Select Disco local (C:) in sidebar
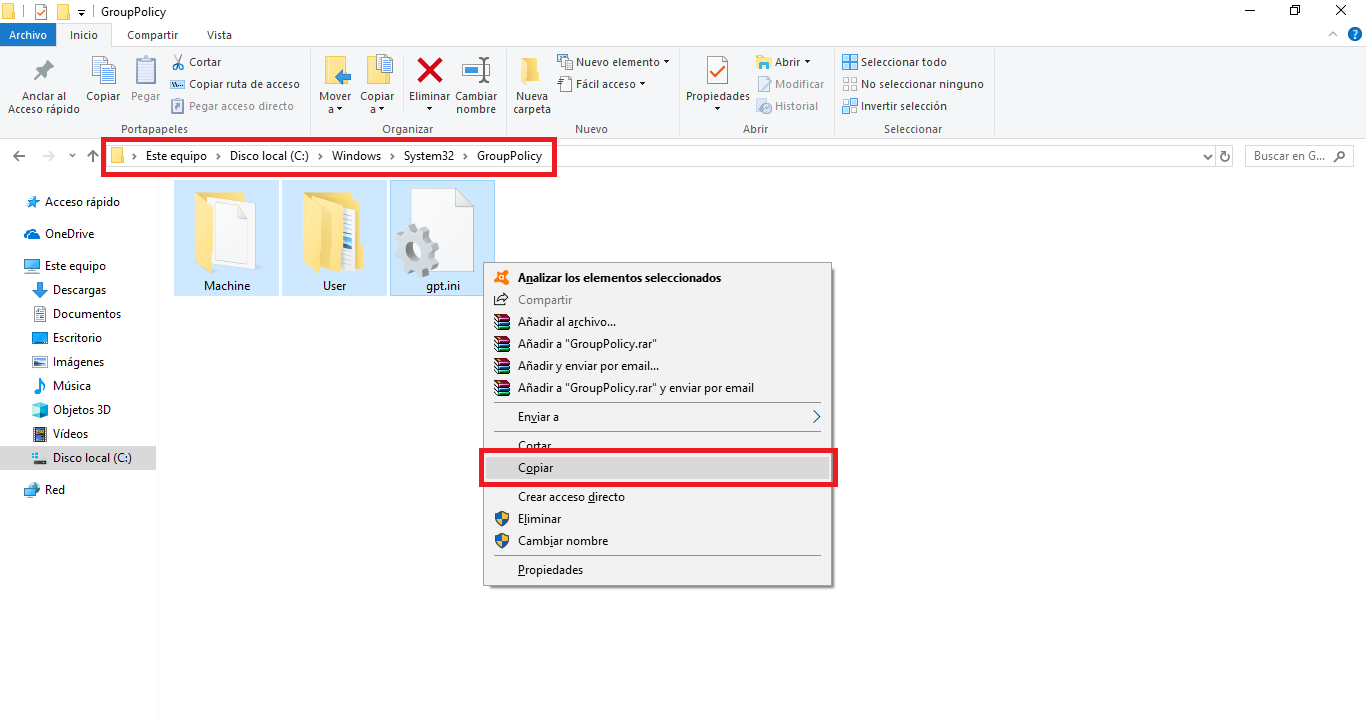Screen dimensions: 1366x719 [78, 458]
